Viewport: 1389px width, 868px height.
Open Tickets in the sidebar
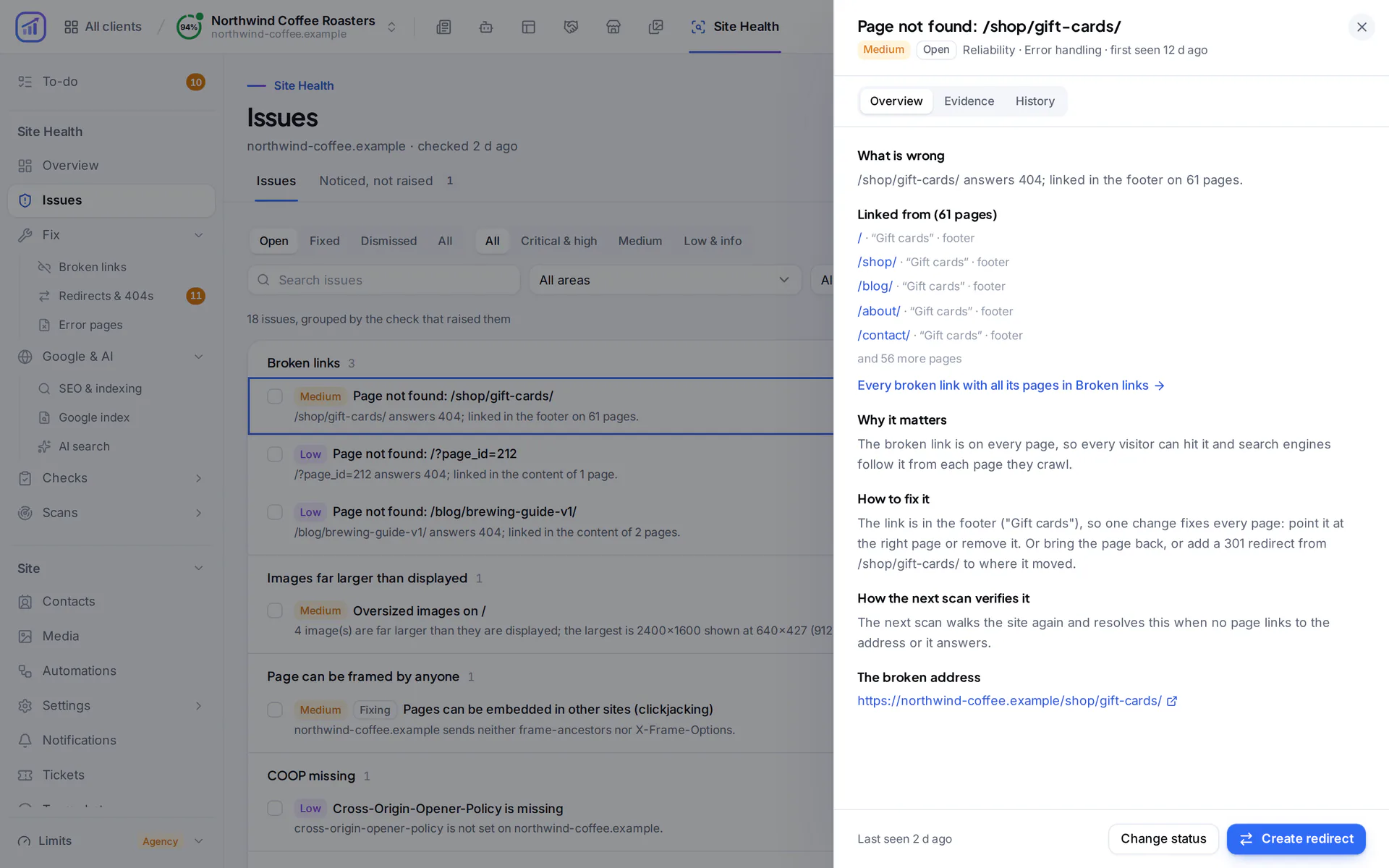pos(111,775)
